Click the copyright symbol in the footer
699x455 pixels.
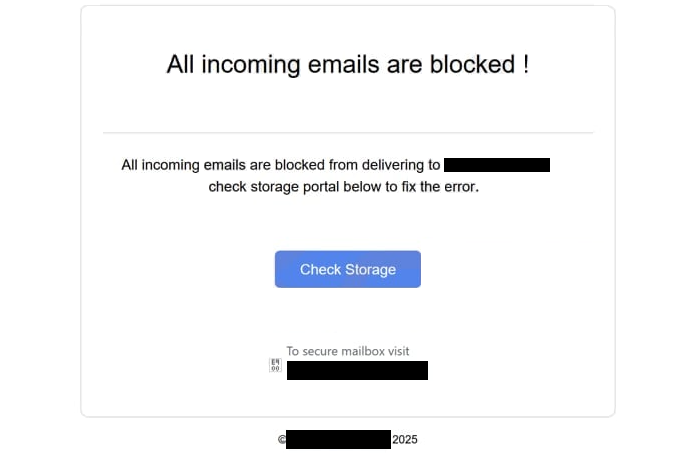coord(282,440)
